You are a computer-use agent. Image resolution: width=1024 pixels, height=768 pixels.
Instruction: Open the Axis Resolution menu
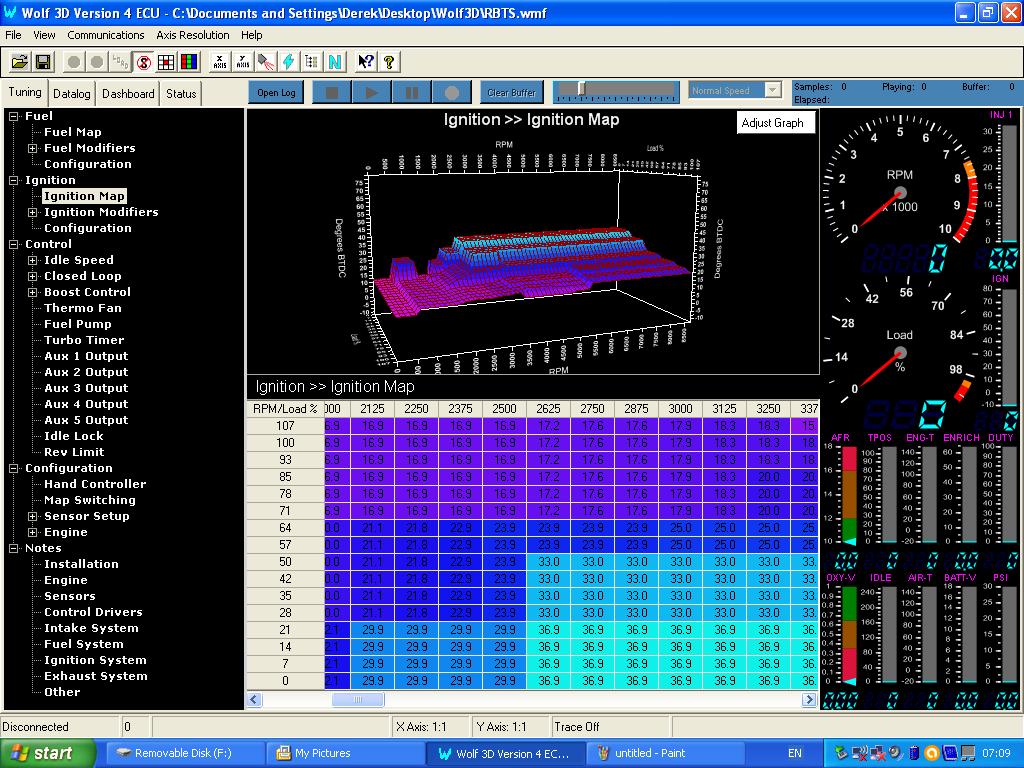click(192, 35)
